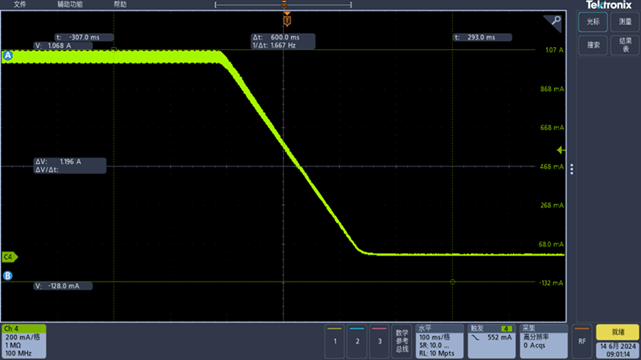This screenshot has width=641, height=360.
Task: Select cursor A marker badge
Action: click(8, 56)
